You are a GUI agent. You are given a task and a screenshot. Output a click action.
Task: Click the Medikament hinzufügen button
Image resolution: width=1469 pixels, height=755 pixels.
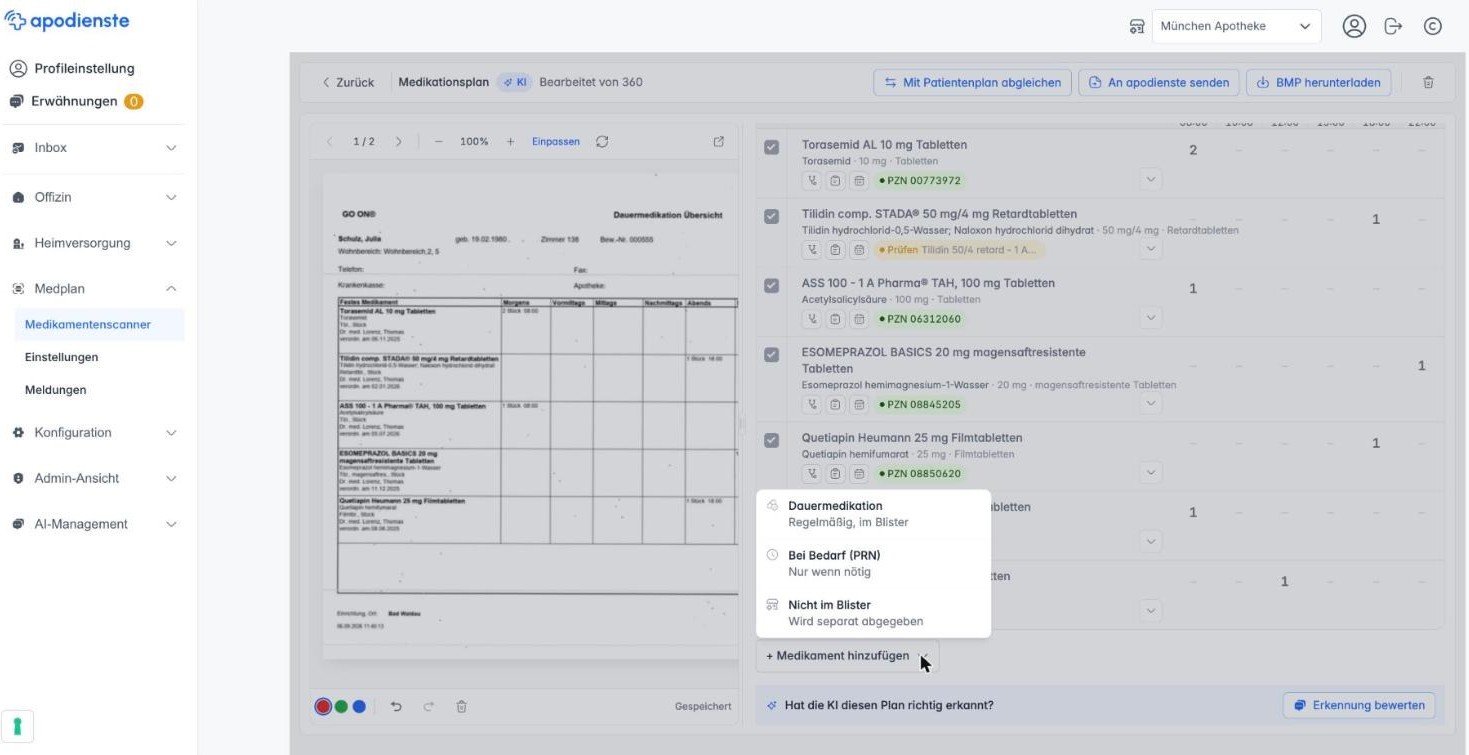pos(847,656)
